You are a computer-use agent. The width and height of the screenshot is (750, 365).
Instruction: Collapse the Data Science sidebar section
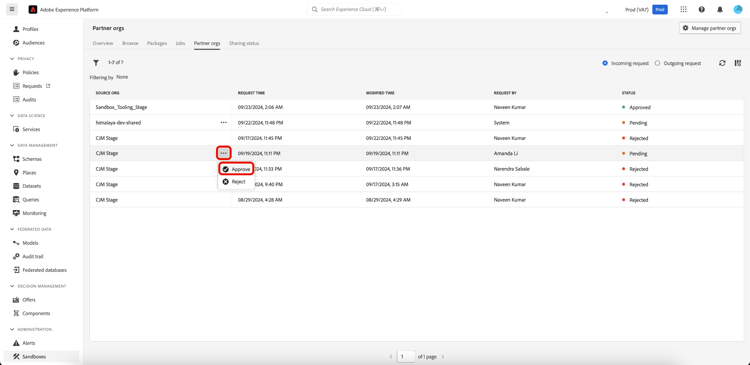pyautogui.click(x=12, y=116)
